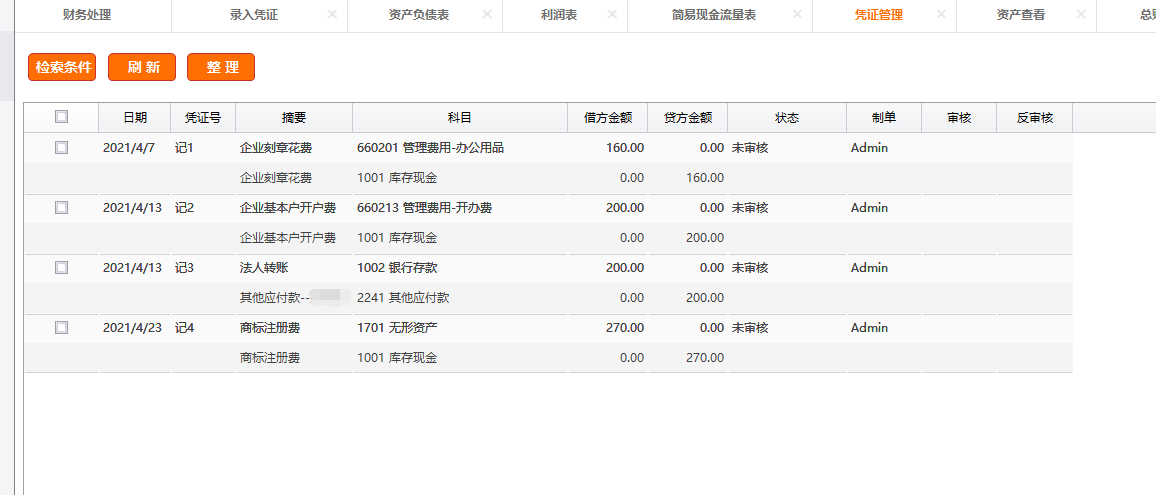Close the 简易现金流量表 tab
Viewport: 1156px width, 495px height.
tap(797, 15)
